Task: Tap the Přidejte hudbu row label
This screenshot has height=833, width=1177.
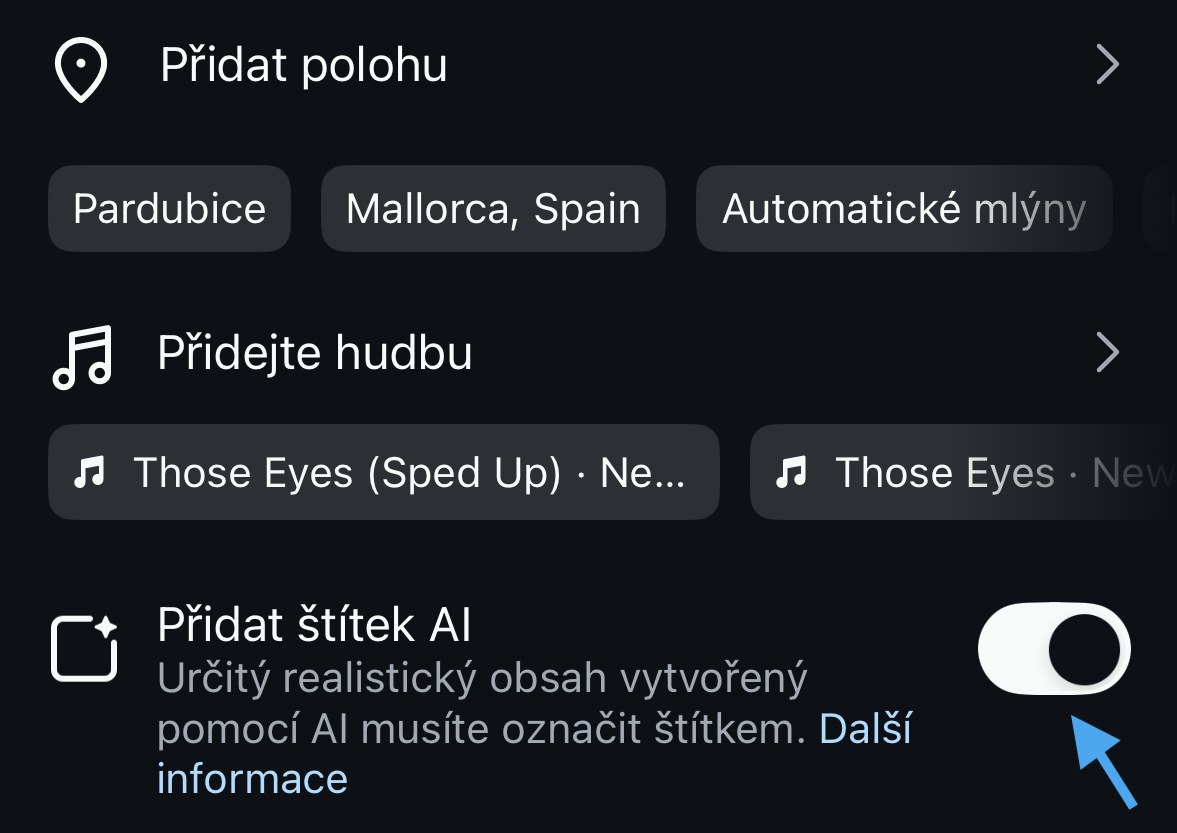Action: point(315,353)
